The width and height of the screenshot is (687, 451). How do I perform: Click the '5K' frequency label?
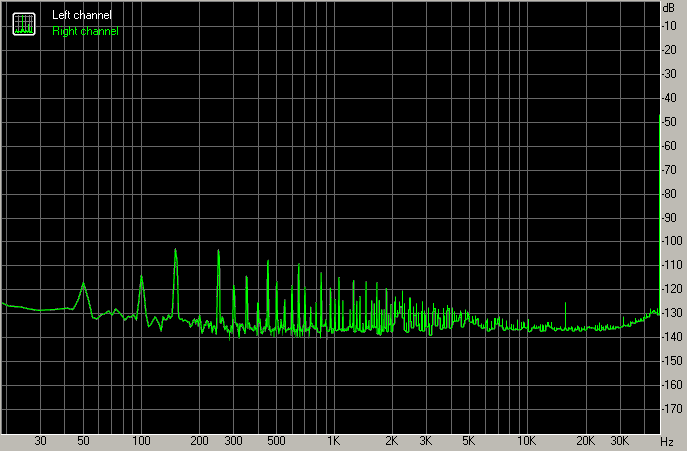click(x=468, y=441)
